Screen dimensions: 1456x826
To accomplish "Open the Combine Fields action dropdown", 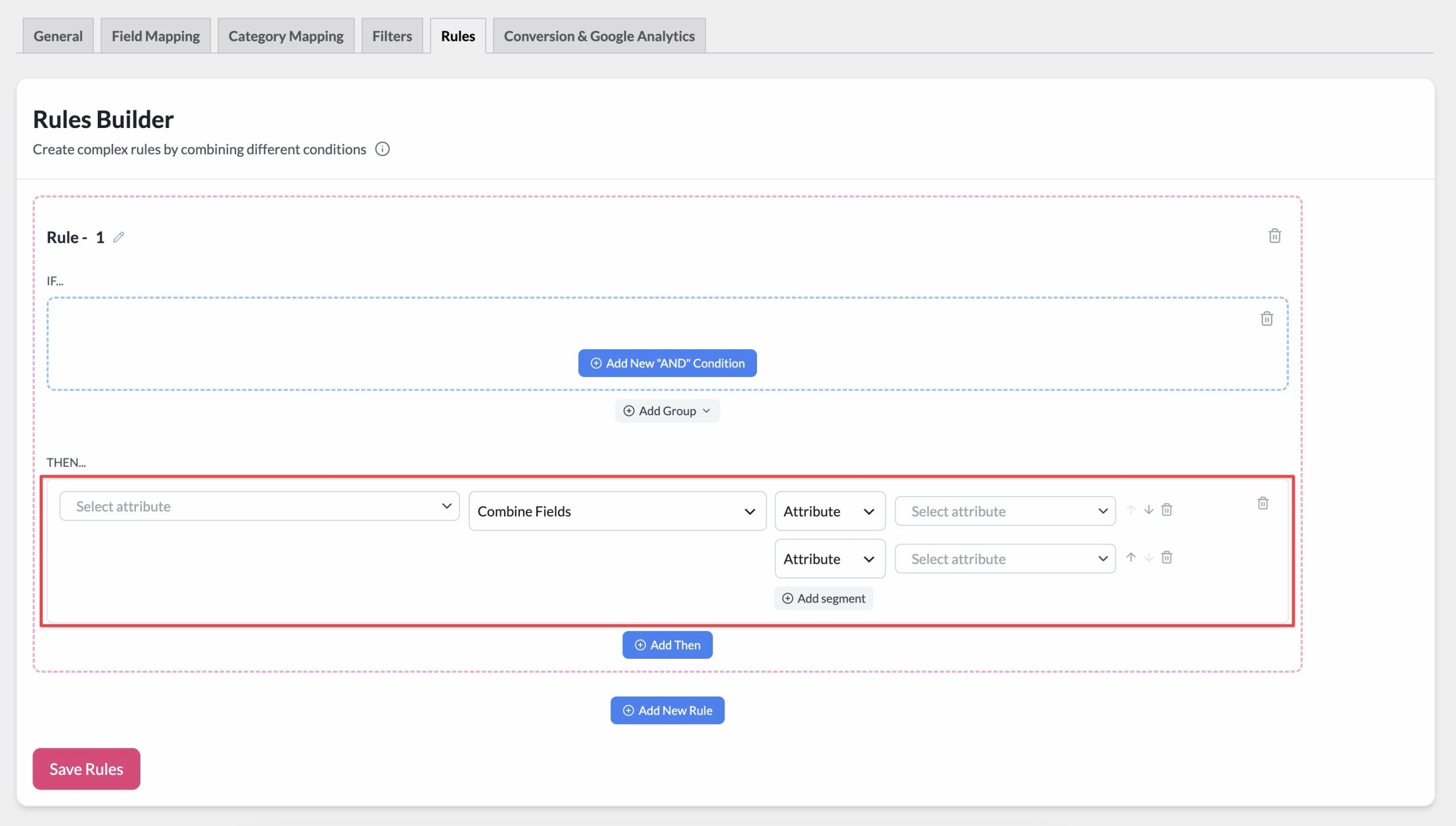I will tap(617, 511).
